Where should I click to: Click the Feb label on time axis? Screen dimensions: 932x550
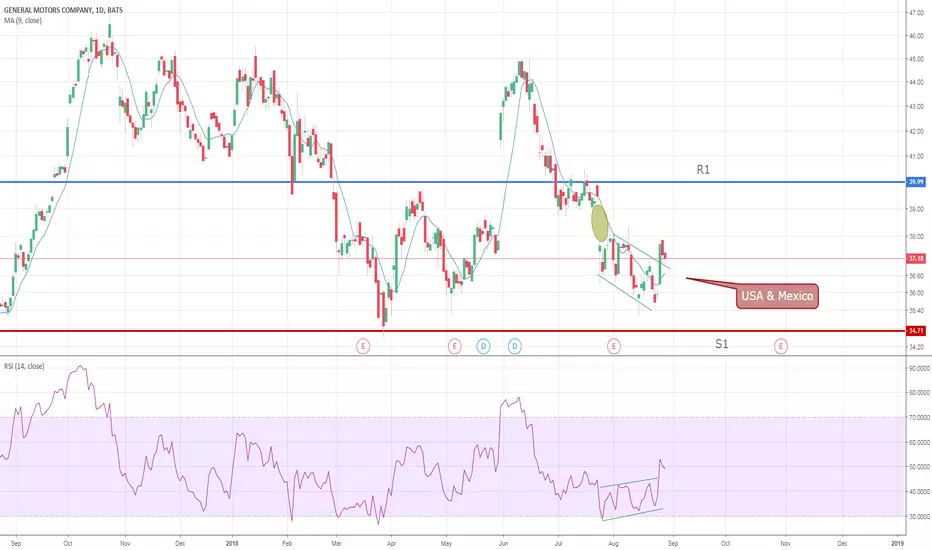(286, 543)
